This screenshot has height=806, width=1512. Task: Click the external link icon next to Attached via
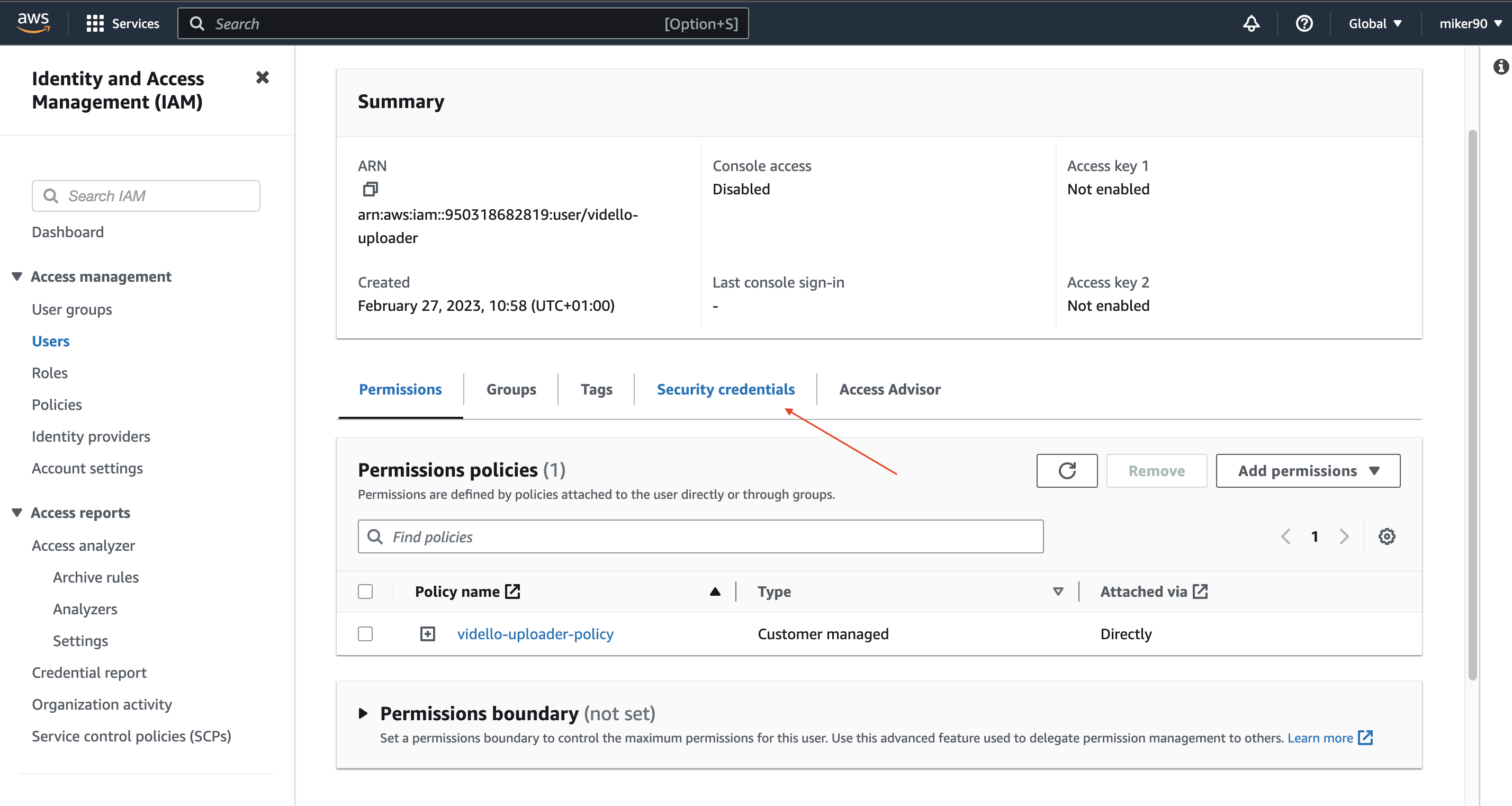point(1200,591)
